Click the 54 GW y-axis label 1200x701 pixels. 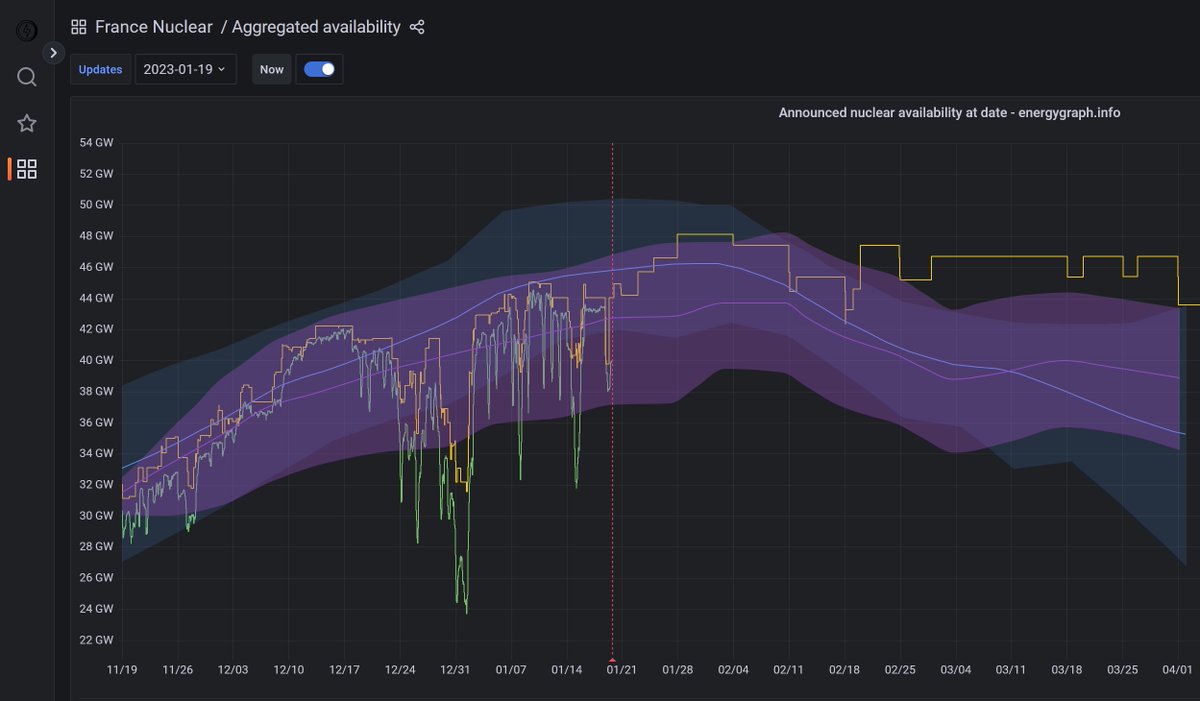[x=97, y=142]
